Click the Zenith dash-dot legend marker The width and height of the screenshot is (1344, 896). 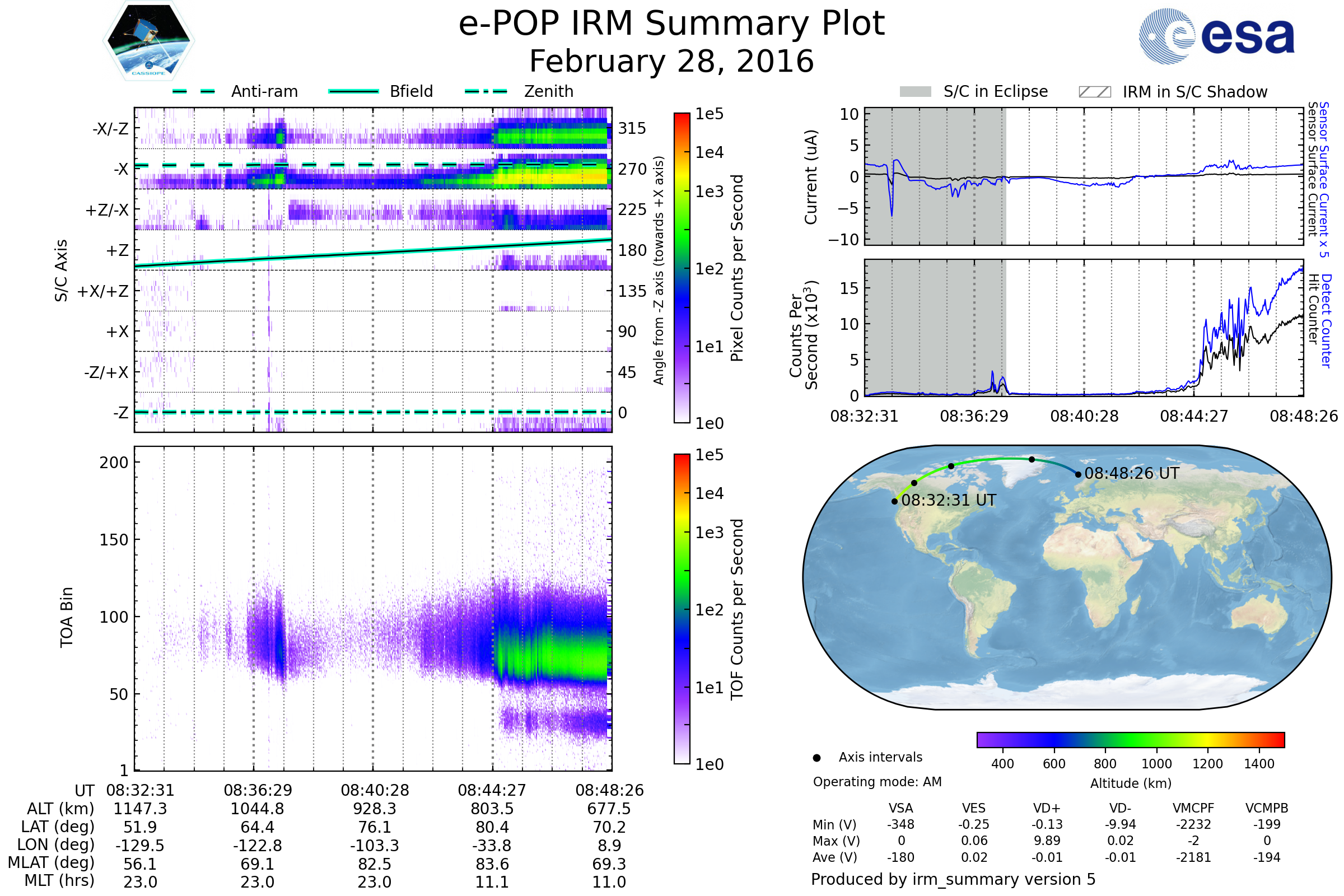486,91
